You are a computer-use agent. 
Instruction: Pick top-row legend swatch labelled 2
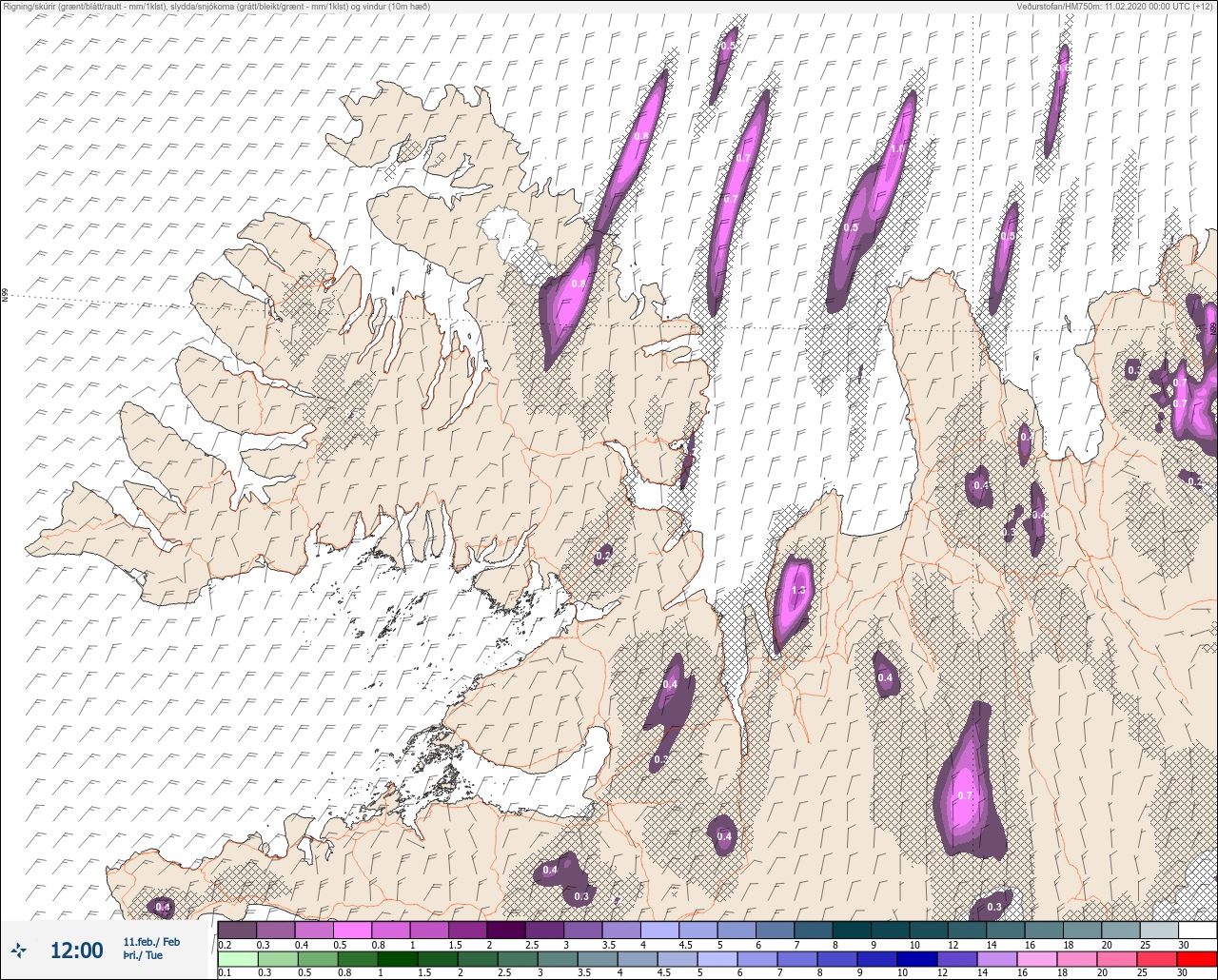506,930
